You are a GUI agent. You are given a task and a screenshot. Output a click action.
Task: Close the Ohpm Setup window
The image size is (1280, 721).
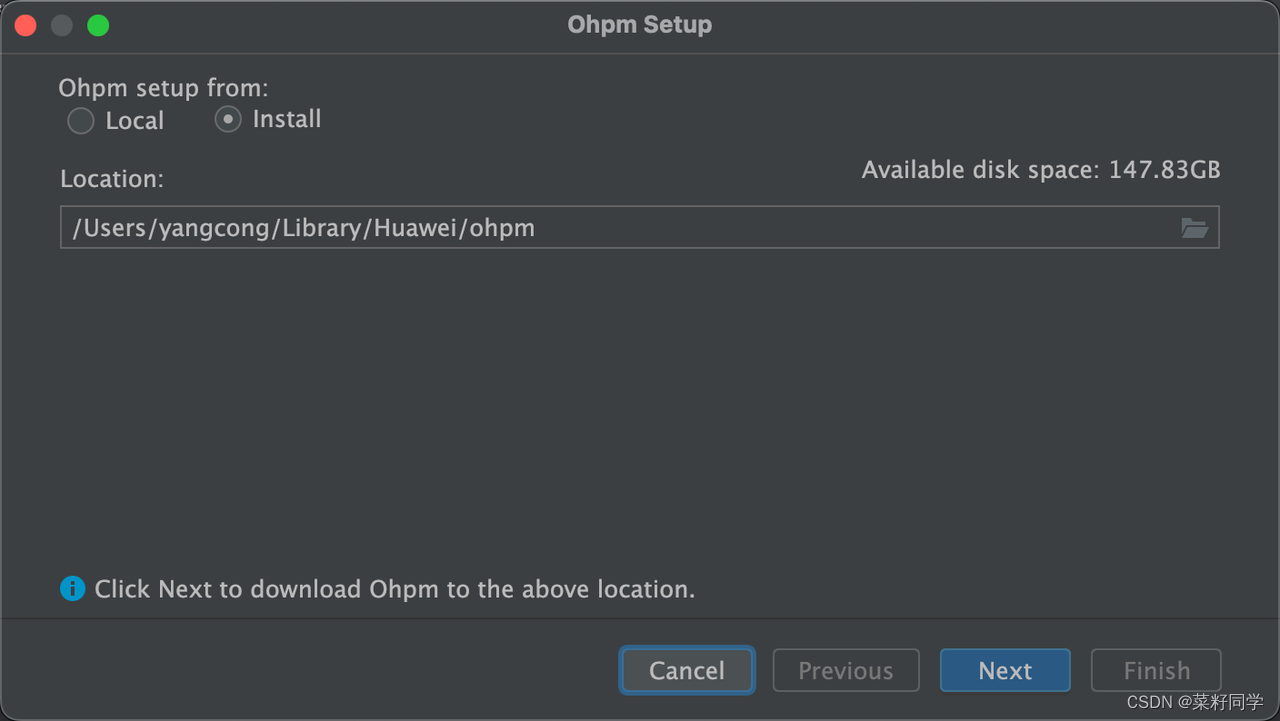(x=26, y=25)
